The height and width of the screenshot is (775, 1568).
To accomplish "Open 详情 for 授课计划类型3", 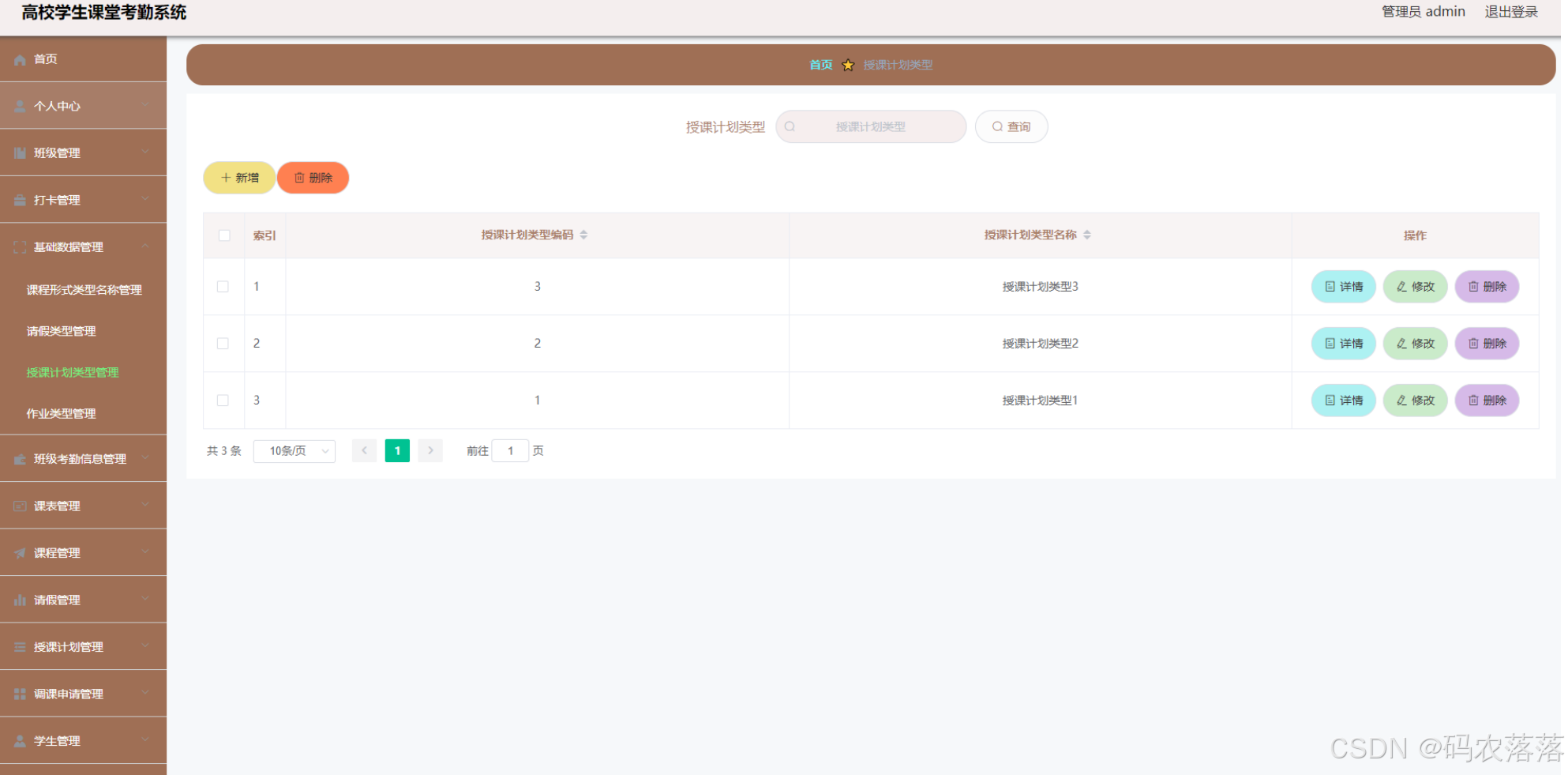I will tap(1344, 287).
